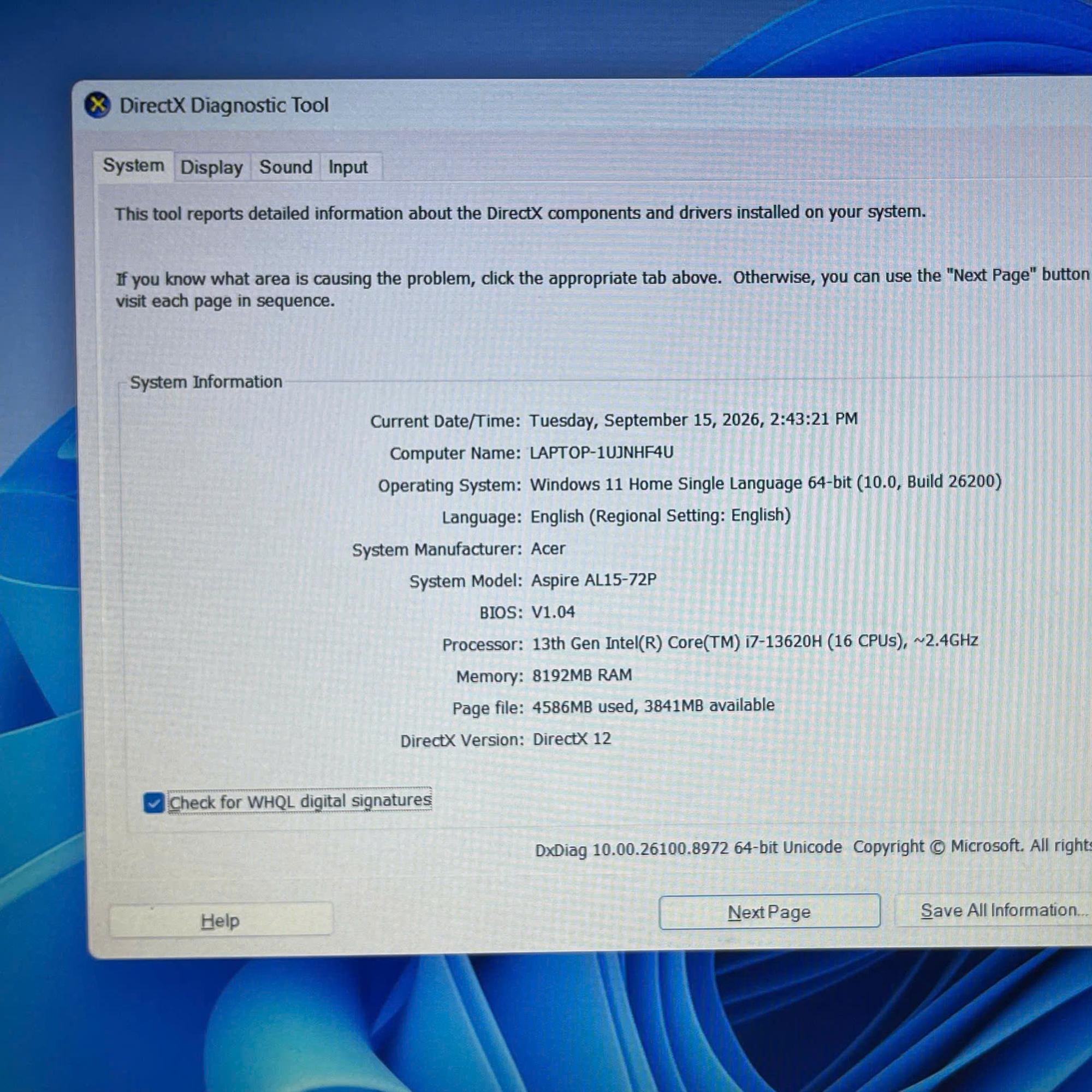
Task: Switch to the System tab
Action: click(133, 165)
